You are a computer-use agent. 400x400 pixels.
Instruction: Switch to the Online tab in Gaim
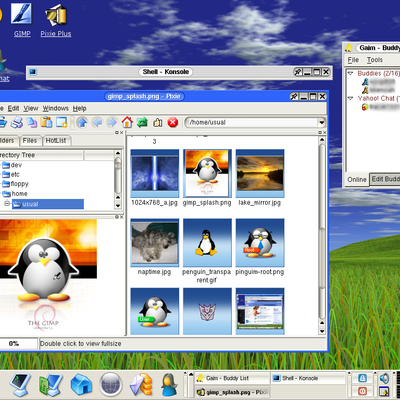click(x=357, y=180)
